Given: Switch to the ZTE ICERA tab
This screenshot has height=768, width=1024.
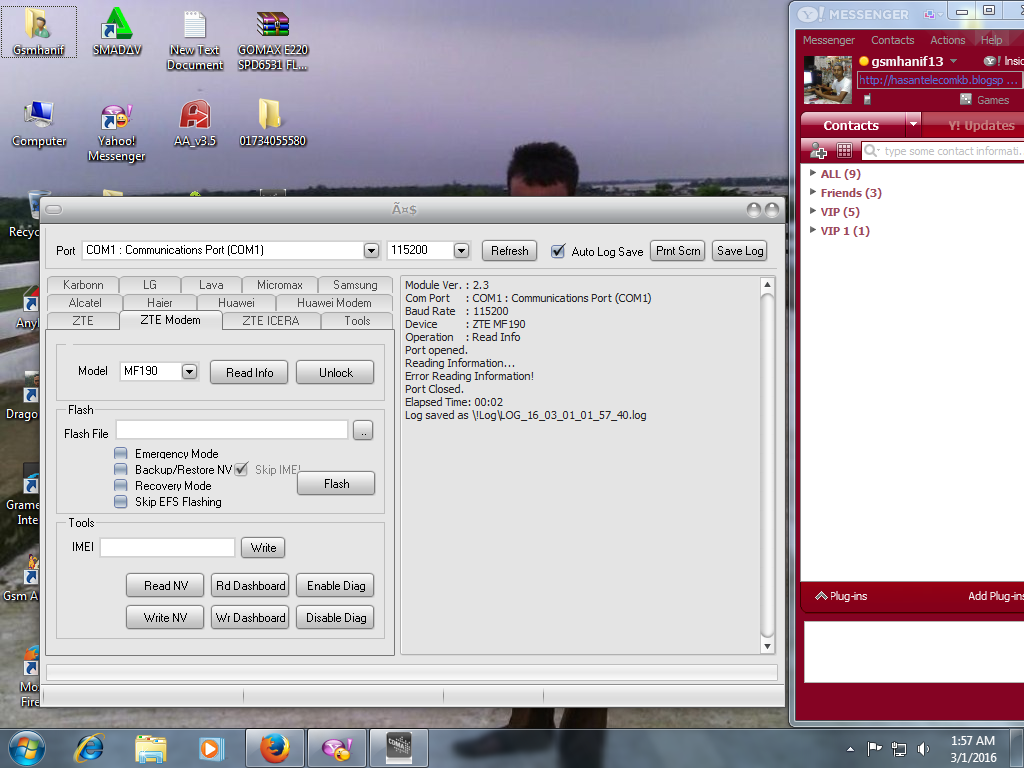Looking at the screenshot, I should pyautogui.click(x=270, y=321).
